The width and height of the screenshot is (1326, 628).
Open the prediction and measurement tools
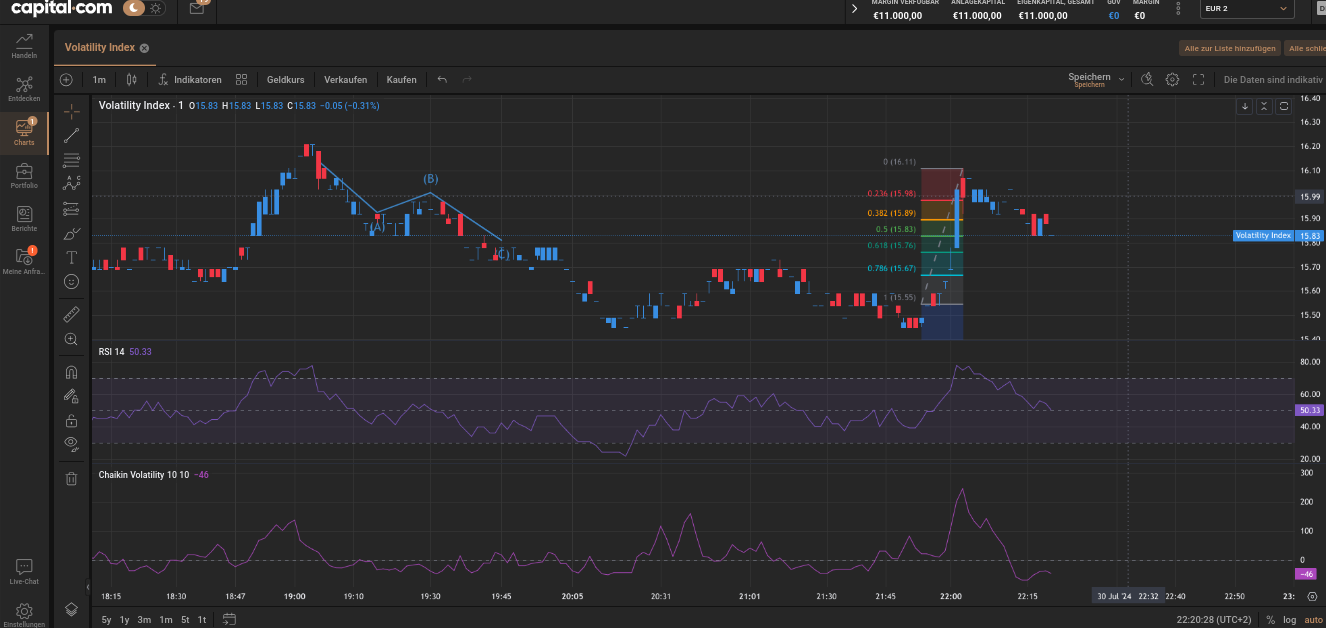coord(71,209)
